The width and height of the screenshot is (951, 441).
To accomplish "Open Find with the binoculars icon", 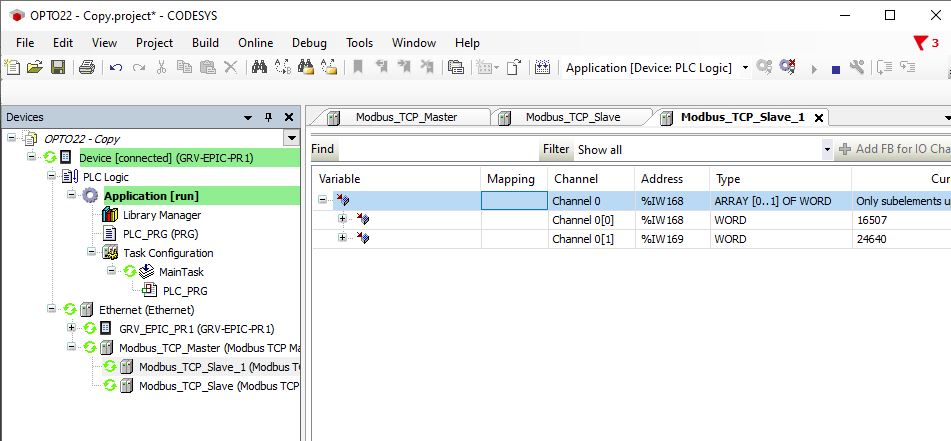I will (260, 67).
